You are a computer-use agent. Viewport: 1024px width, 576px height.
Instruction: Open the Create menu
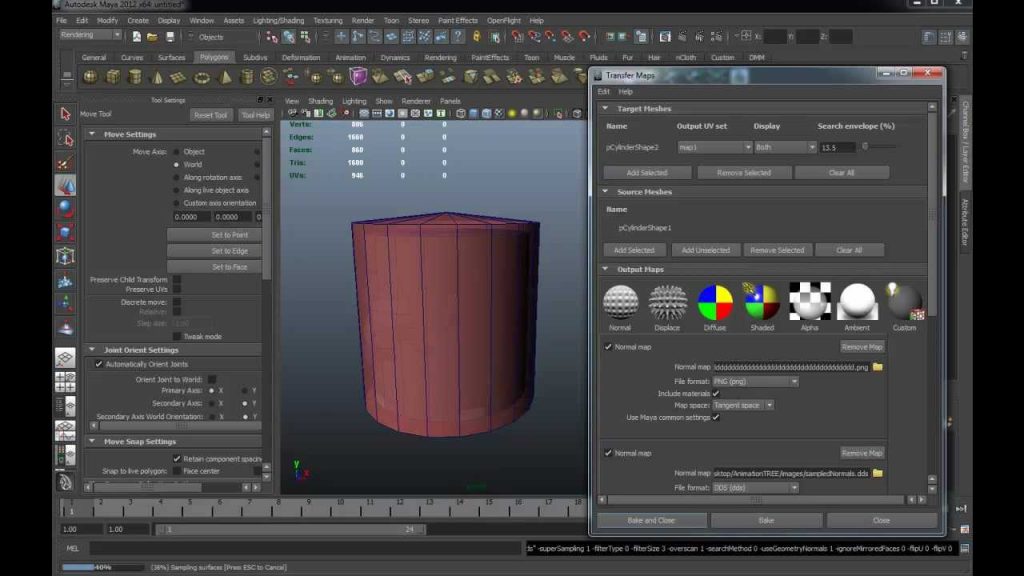[137, 21]
